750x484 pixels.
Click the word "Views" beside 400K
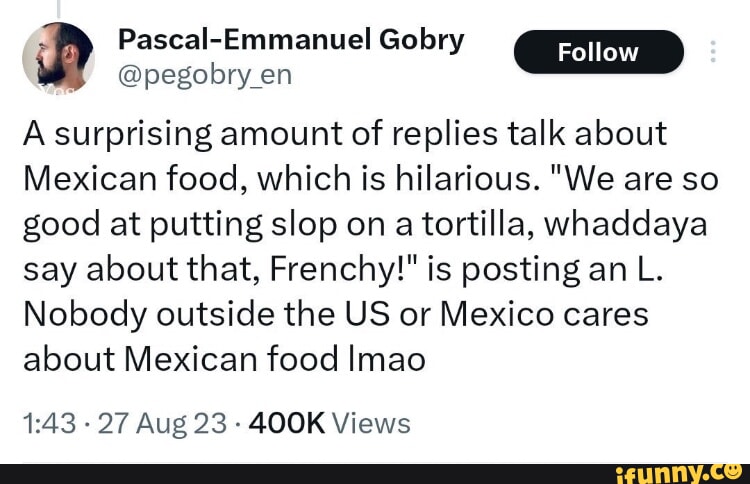click(x=370, y=423)
